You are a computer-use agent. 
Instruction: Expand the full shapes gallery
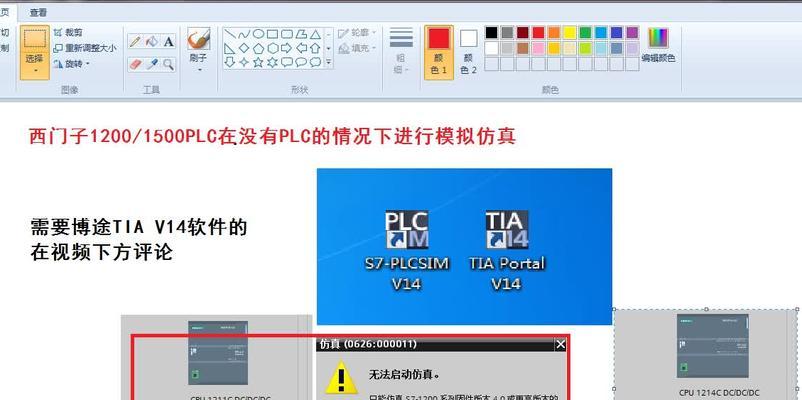coord(328,62)
